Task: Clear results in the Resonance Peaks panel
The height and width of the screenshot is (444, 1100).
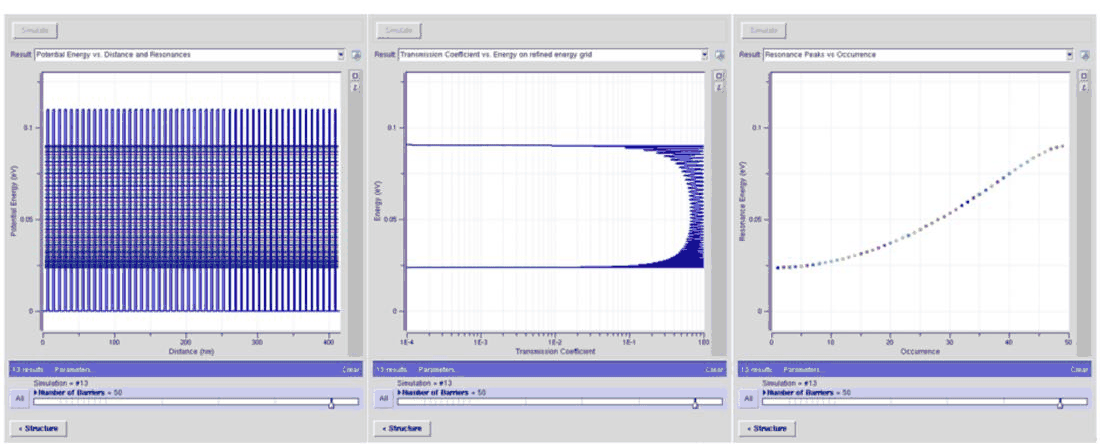Action: [x=1080, y=369]
